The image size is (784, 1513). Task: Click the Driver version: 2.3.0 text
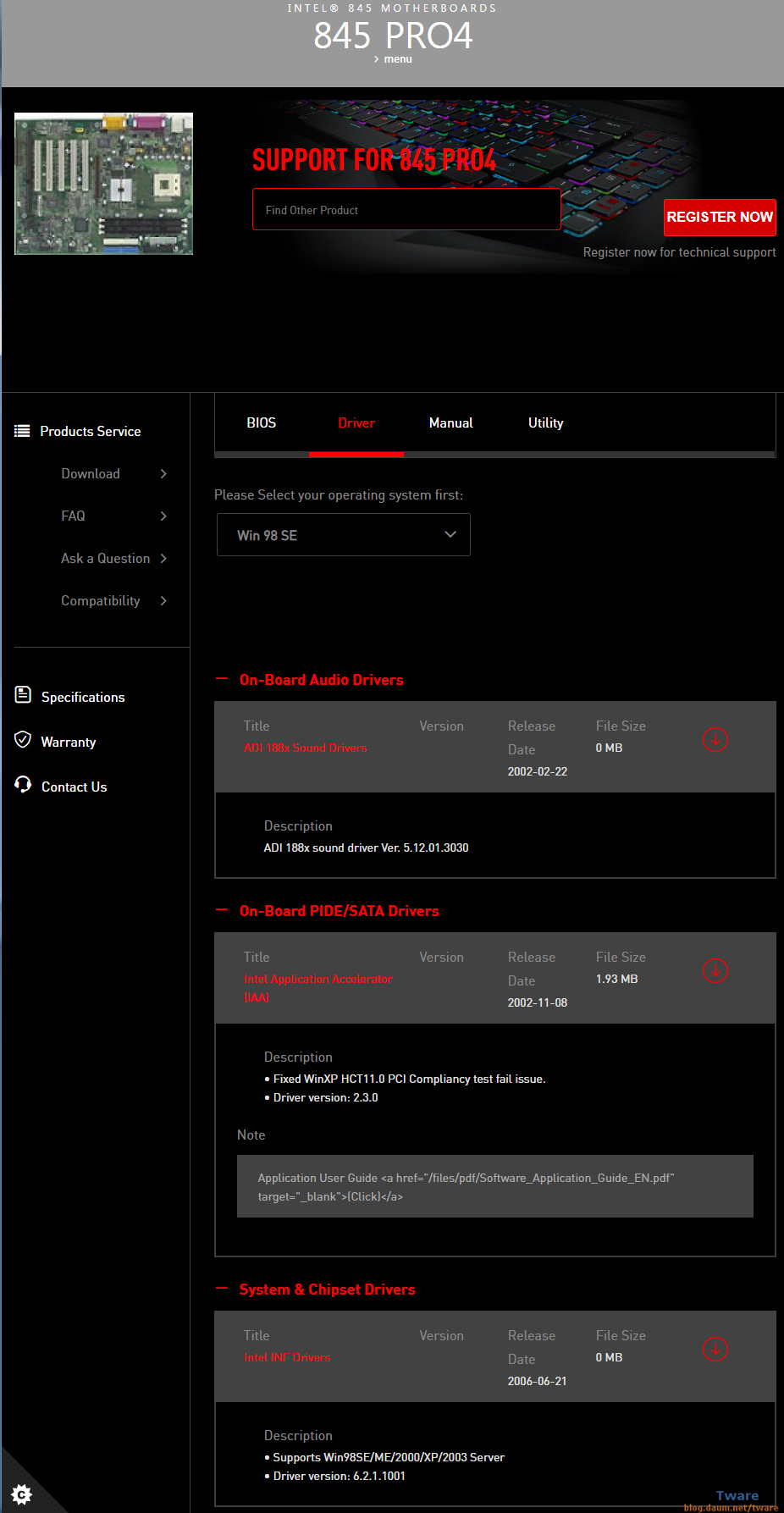tap(326, 1097)
